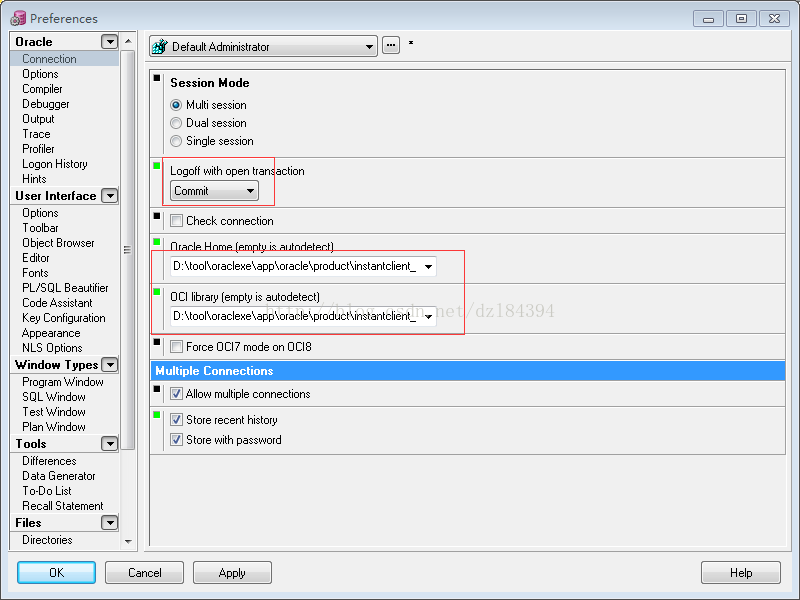Toggle Store with password checkbox

[177, 440]
